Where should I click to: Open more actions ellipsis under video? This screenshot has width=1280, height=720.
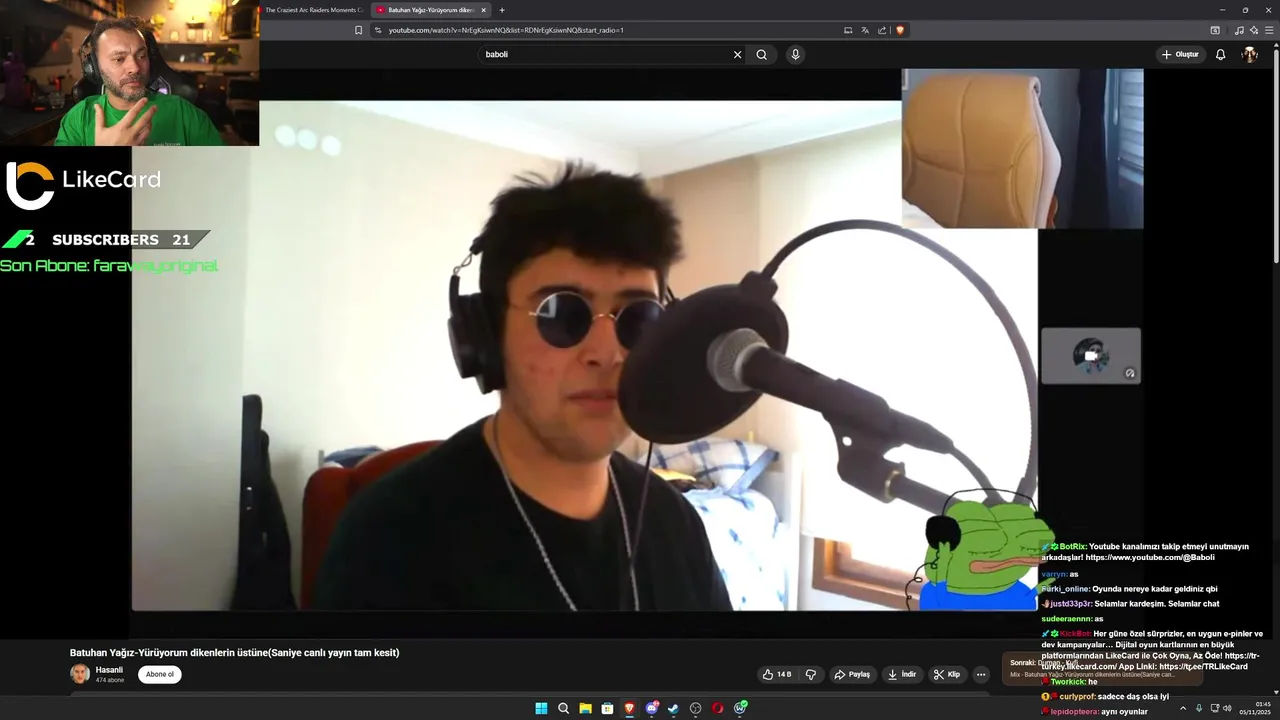(x=981, y=674)
